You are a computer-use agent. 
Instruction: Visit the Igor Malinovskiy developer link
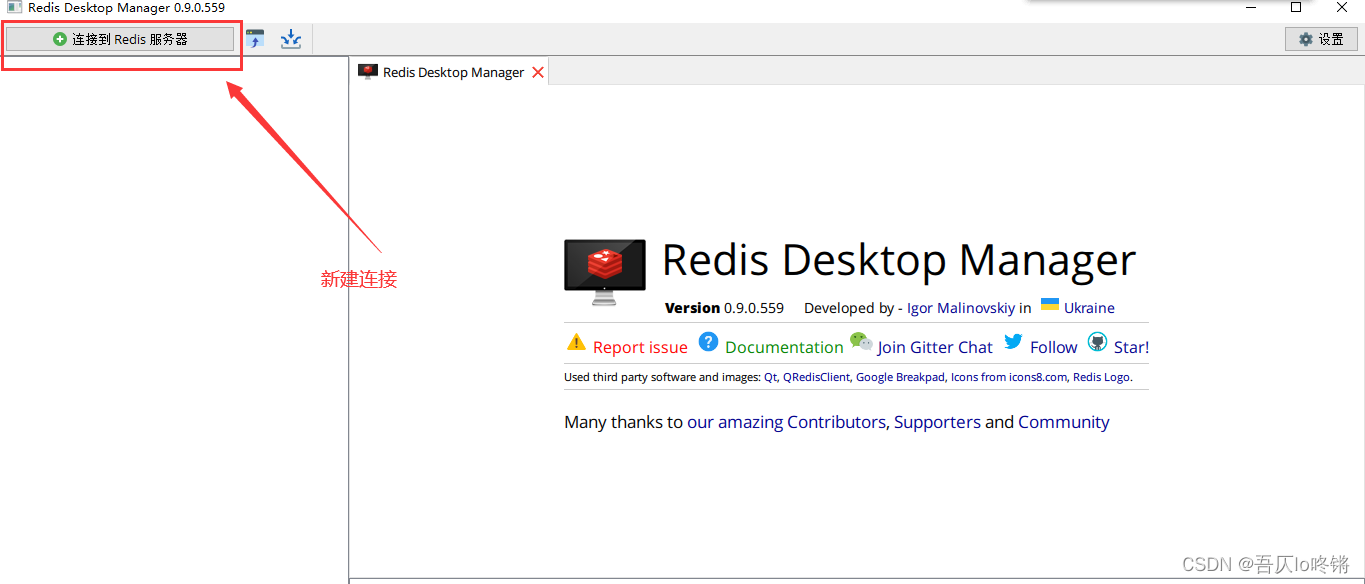[961, 308]
